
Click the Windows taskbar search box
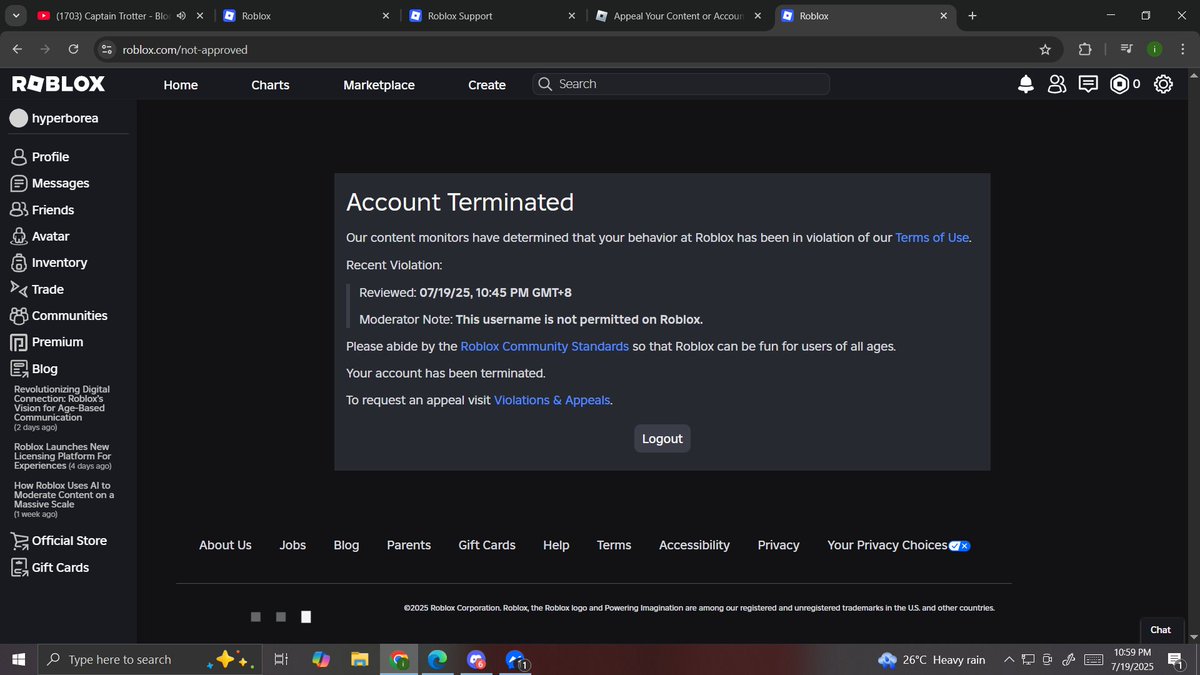click(x=150, y=660)
